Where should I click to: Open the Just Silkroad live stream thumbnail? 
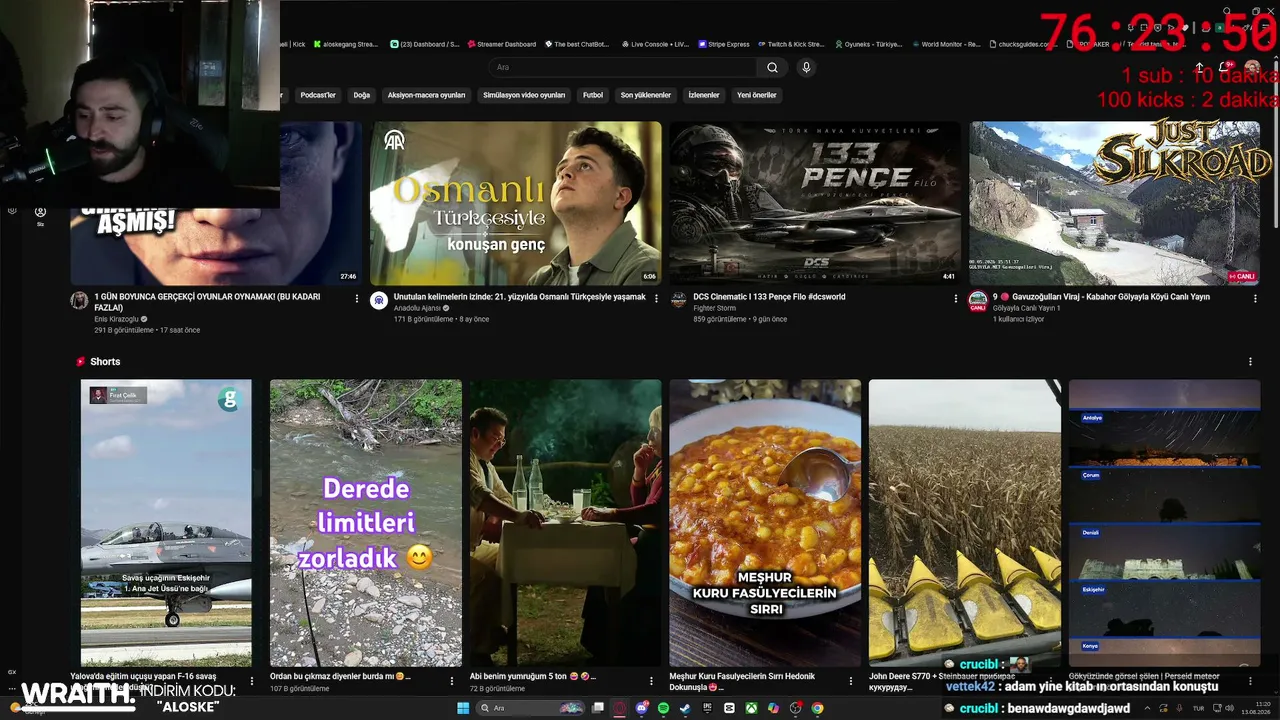[x=1114, y=203]
